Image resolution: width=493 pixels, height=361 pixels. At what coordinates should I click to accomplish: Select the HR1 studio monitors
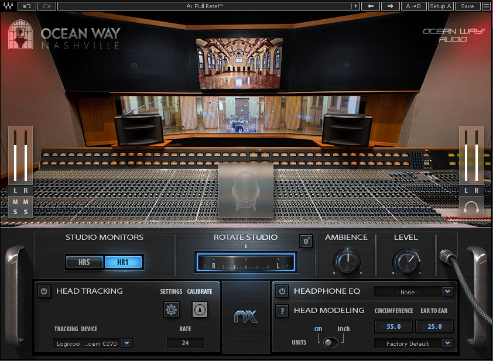(123, 262)
